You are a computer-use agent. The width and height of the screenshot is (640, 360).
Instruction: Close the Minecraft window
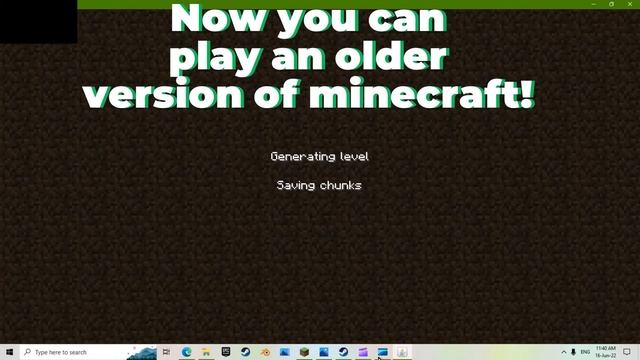point(630,4)
